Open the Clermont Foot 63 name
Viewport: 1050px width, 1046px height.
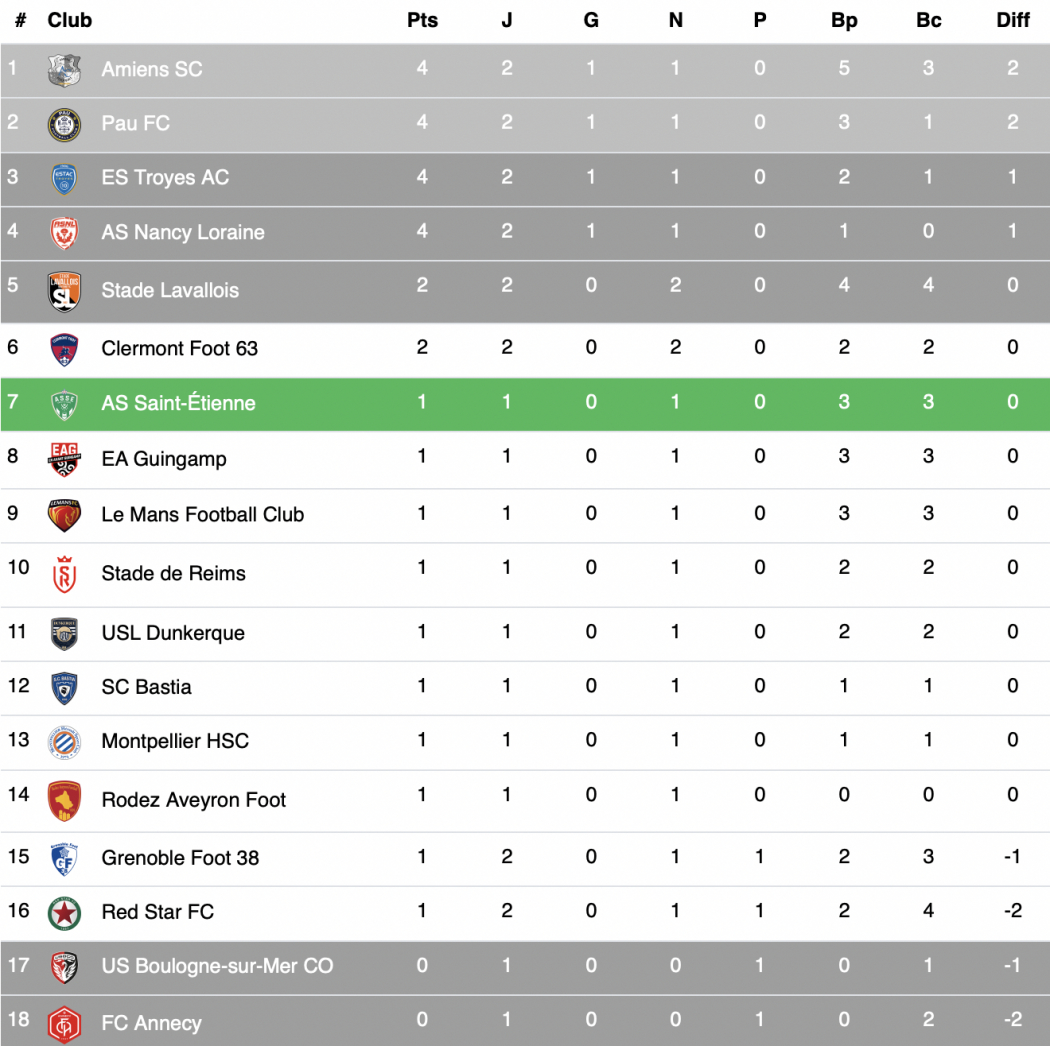179,348
